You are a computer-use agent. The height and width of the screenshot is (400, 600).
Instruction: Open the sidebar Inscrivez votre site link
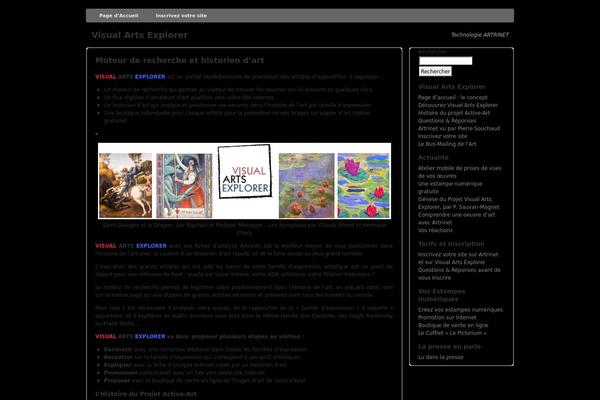[x=442, y=136]
